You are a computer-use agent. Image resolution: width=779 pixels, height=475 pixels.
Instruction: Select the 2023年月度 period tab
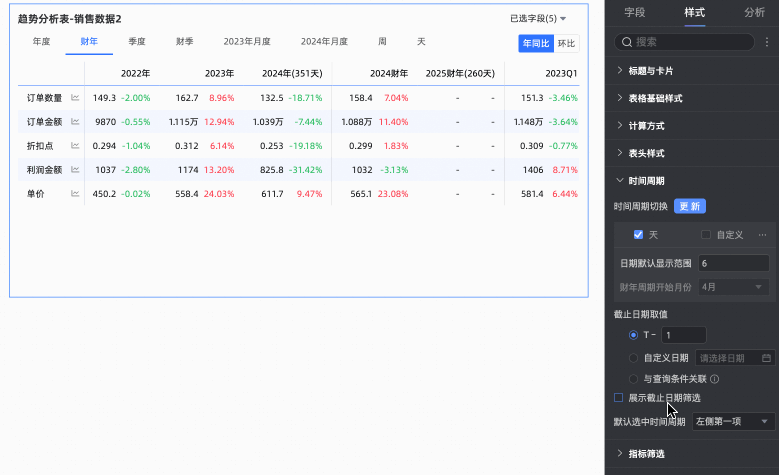click(x=247, y=42)
